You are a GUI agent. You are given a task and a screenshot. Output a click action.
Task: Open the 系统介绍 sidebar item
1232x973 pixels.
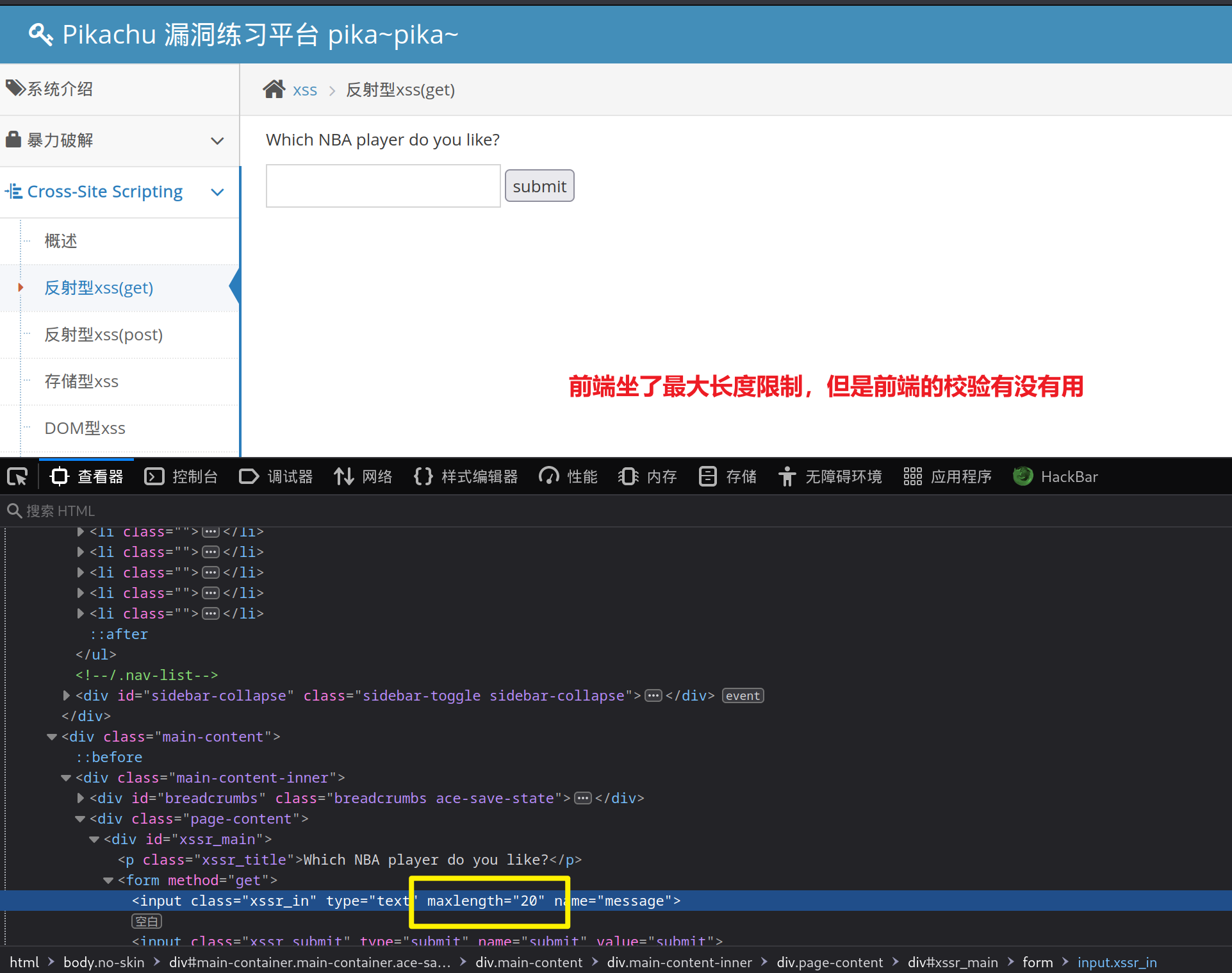pyautogui.click(x=120, y=88)
